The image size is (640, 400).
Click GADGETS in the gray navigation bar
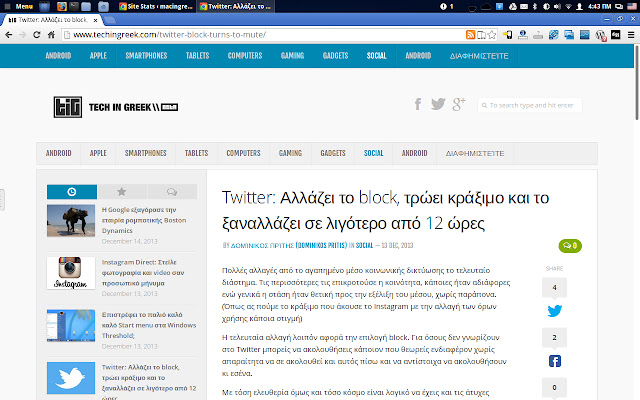point(333,153)
